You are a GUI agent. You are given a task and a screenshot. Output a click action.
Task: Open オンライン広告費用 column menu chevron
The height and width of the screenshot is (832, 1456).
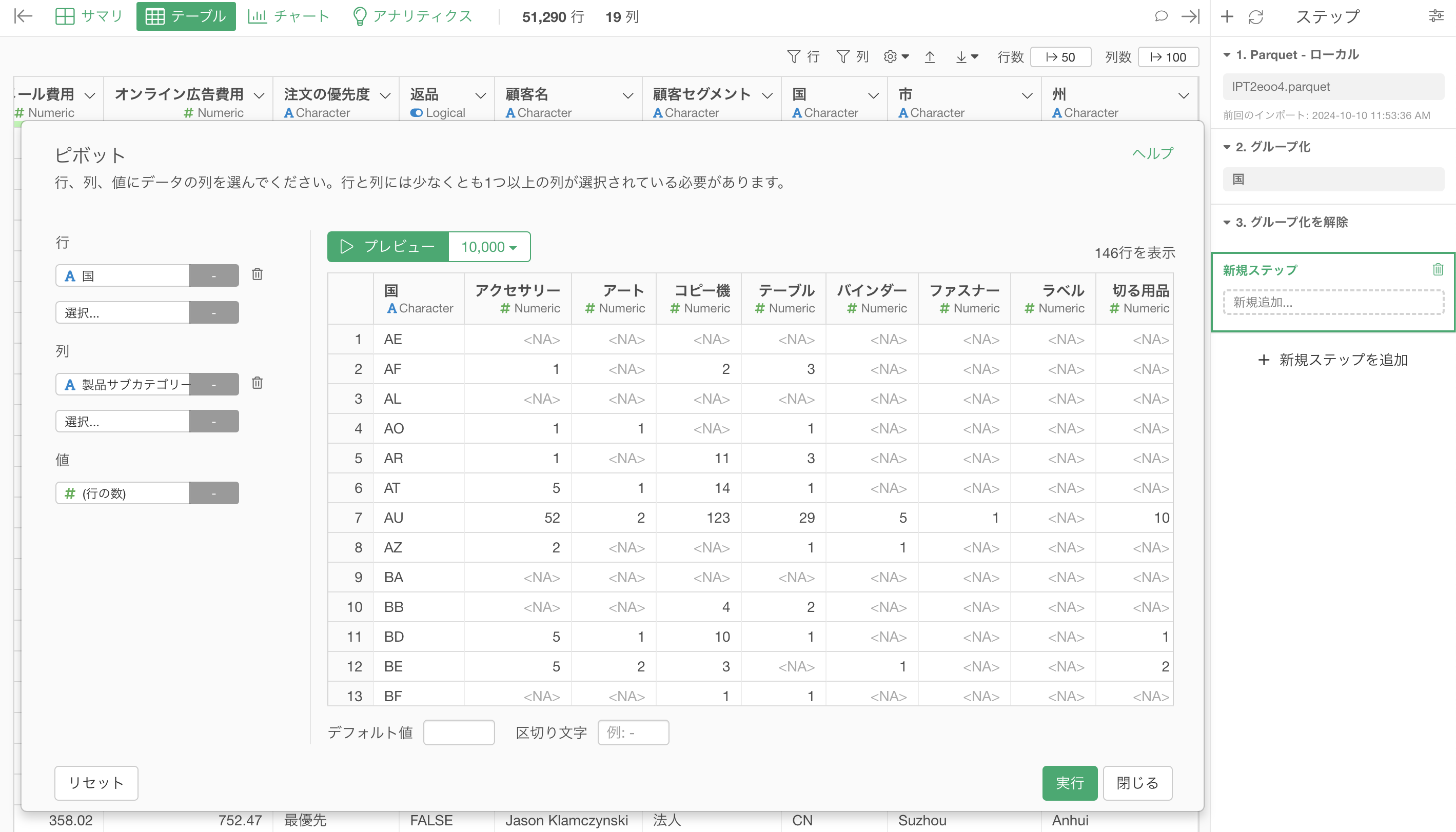pos(260,95)
